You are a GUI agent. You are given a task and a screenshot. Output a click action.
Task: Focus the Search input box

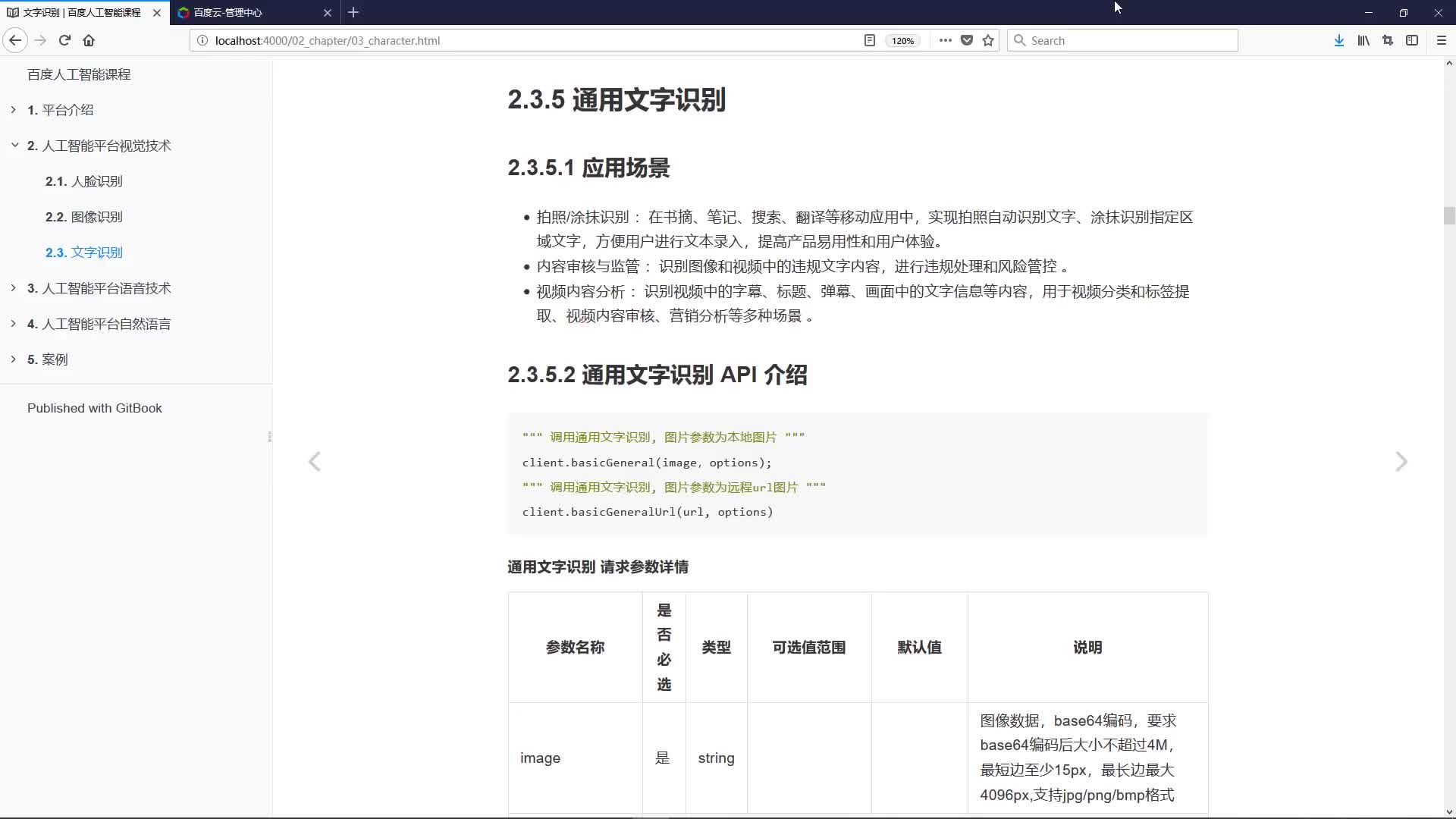[1122, 40]
